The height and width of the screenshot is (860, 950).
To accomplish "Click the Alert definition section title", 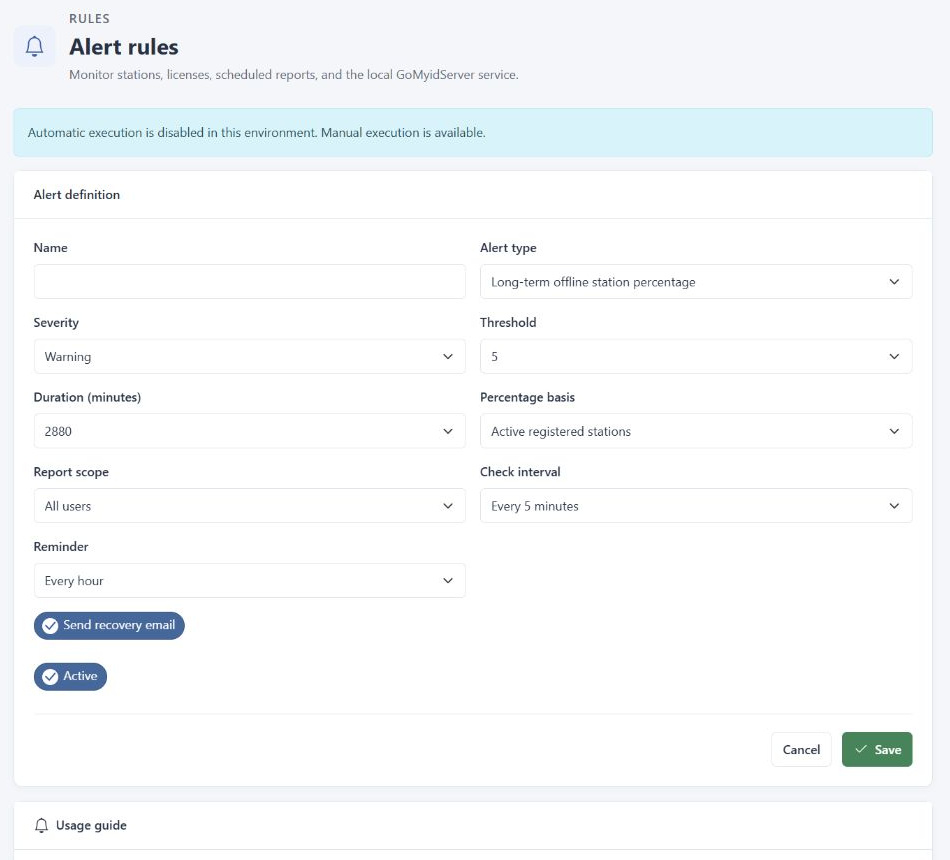I will click(77, 195).
